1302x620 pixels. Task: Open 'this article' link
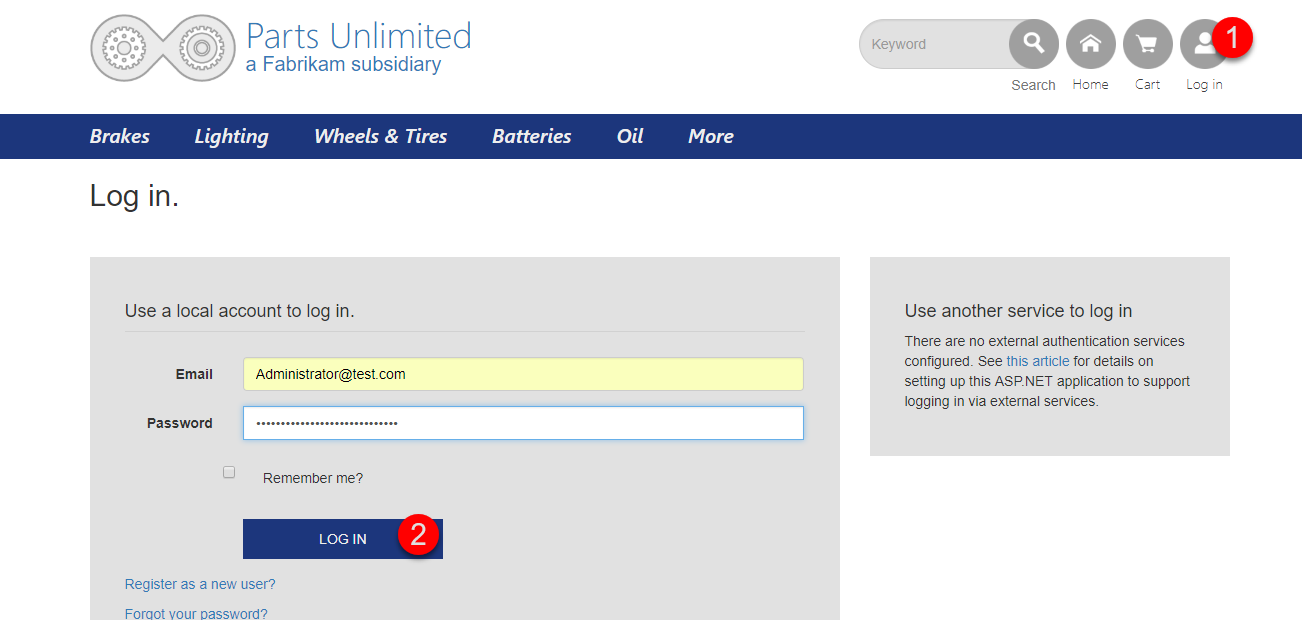(x=1038, y=361)
